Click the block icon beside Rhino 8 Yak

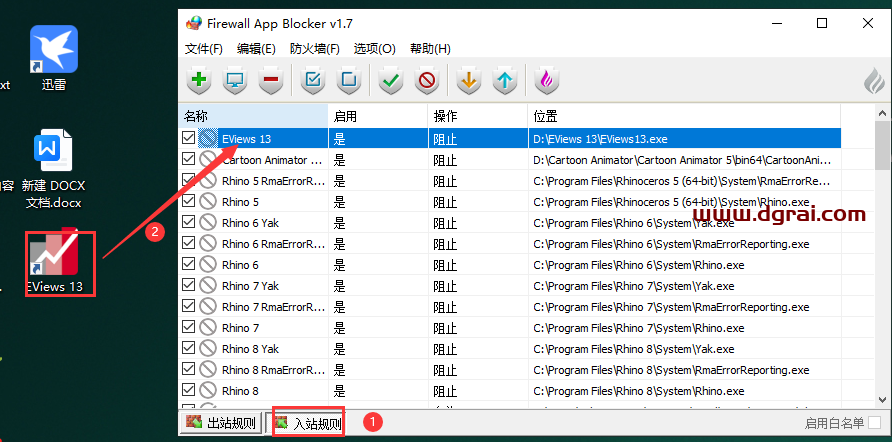208,349
